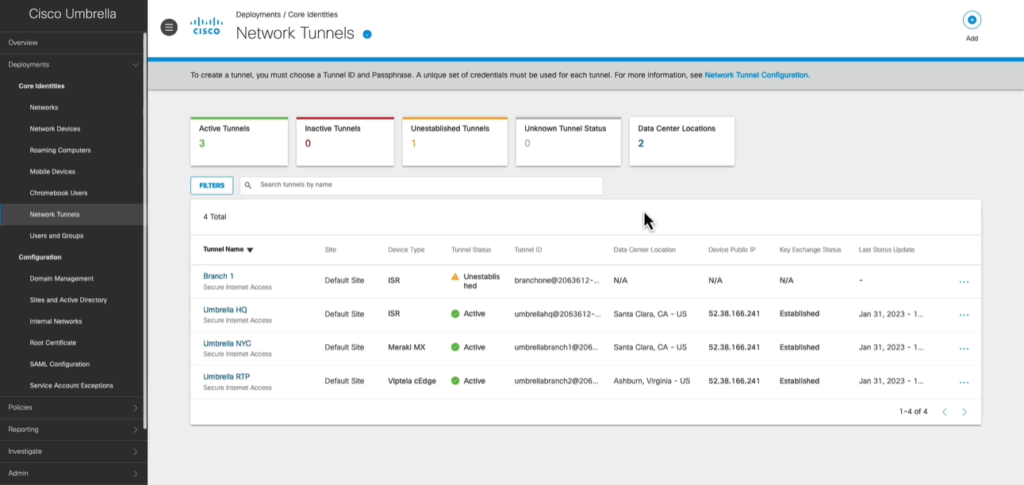The width and height of the screenshot is (1024, 485).
Task: Open Mobile Devices in the sidebar
Action: pos(52,172)
